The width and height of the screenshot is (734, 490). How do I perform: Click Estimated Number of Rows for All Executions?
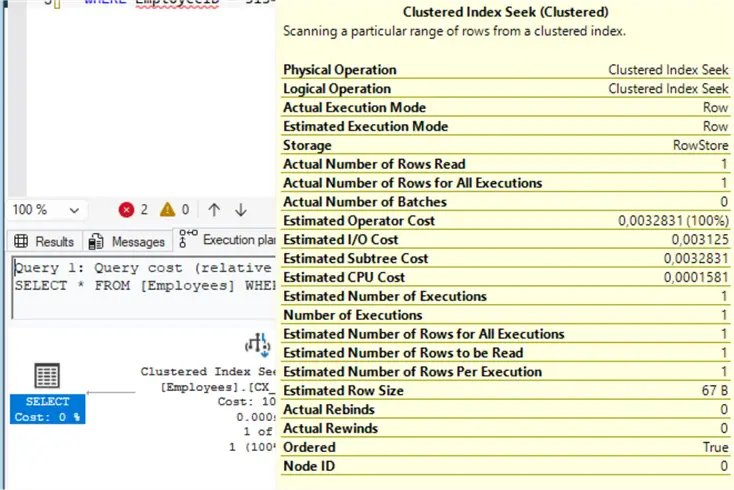coord(506,334)
